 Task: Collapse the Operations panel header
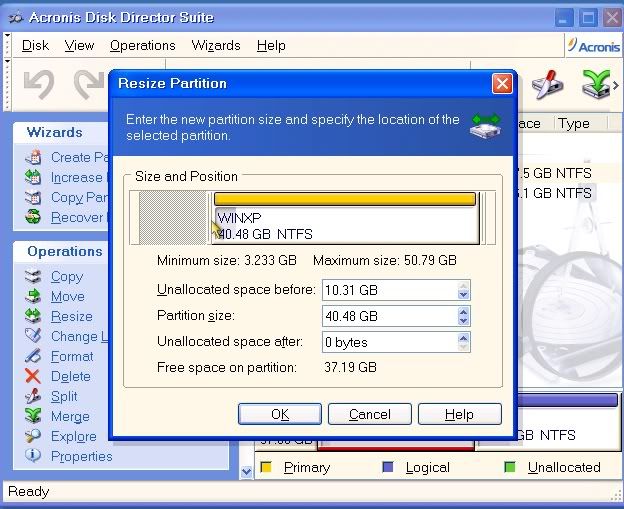60,252
